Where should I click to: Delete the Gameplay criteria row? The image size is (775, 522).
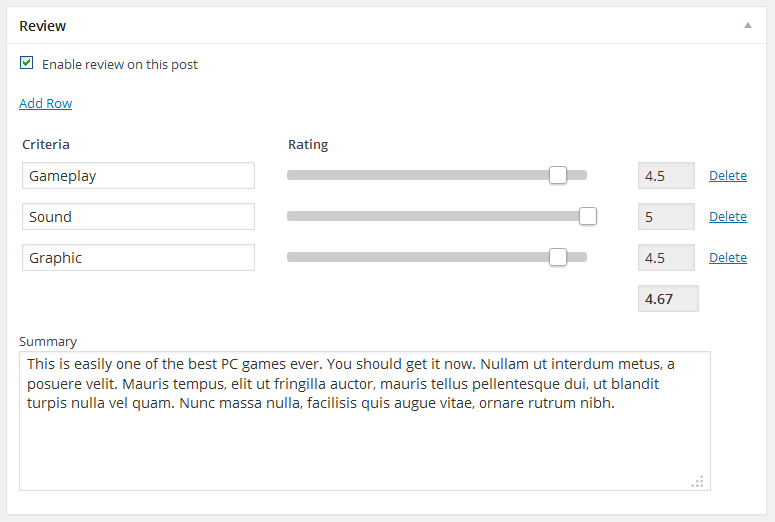point(728,176)
